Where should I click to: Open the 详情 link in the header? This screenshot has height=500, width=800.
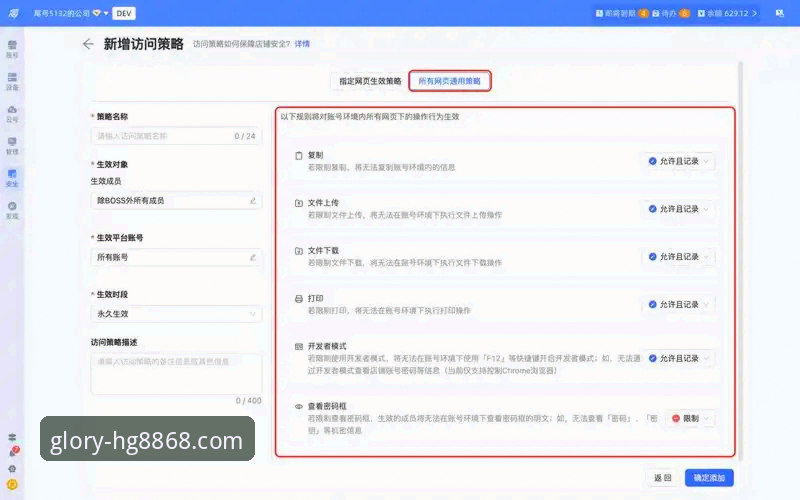tap(302, 44)
